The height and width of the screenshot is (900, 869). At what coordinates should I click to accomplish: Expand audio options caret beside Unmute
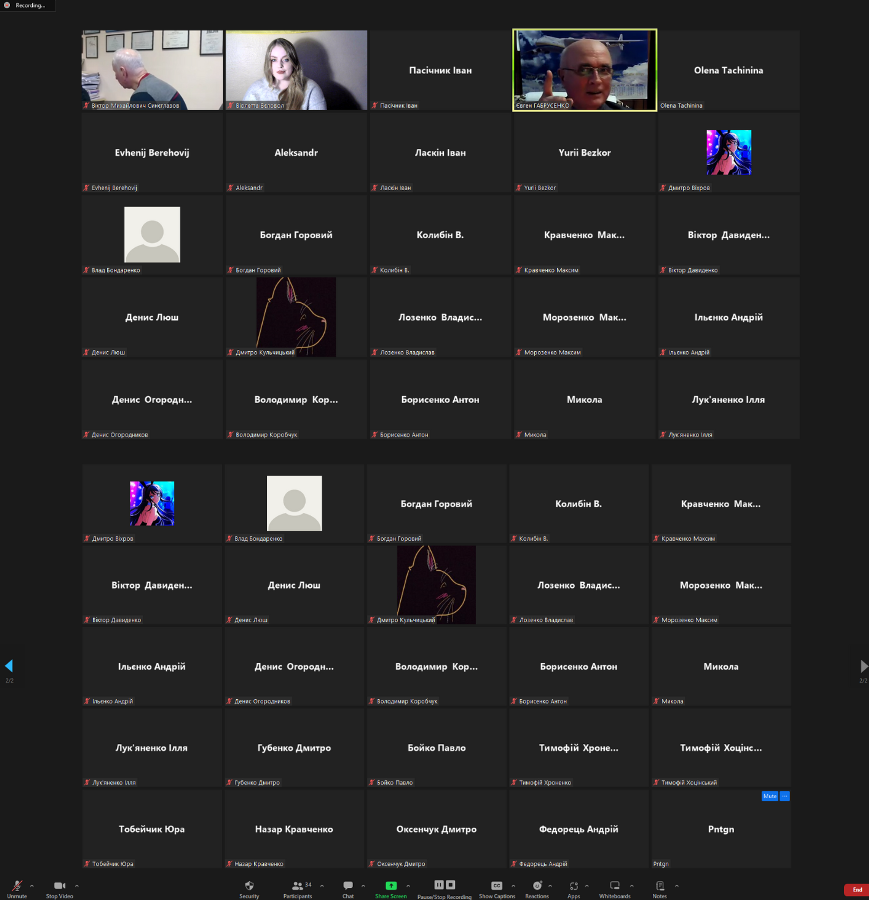(32, 886)
